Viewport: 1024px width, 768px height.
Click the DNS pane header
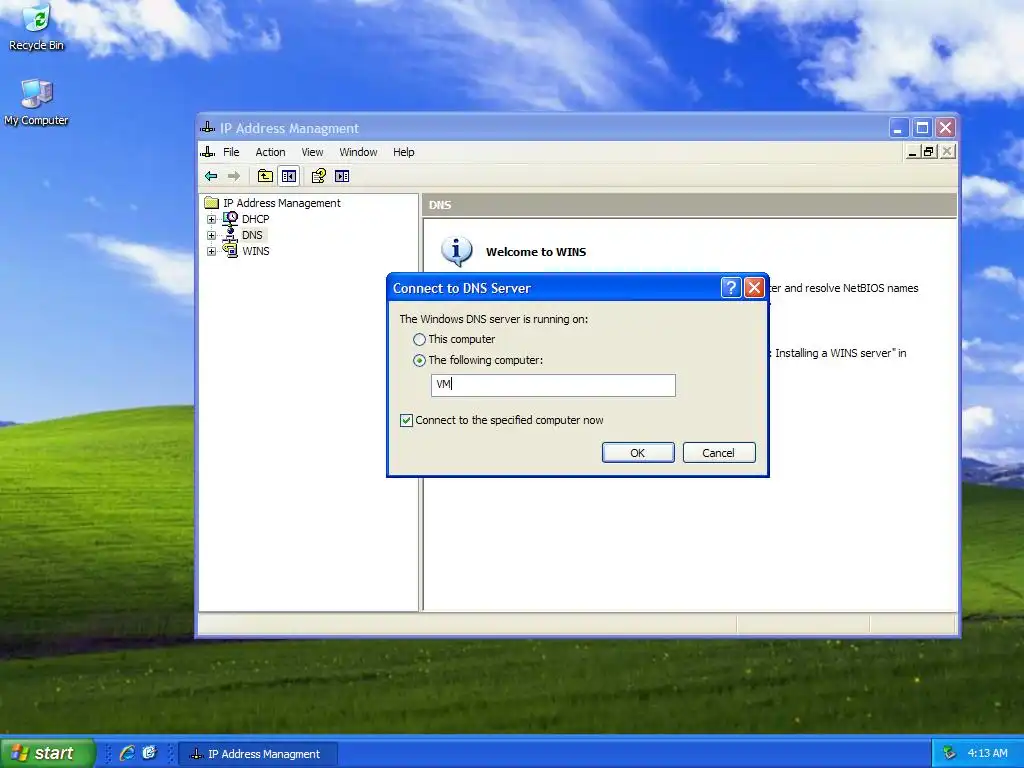[689, 204]
